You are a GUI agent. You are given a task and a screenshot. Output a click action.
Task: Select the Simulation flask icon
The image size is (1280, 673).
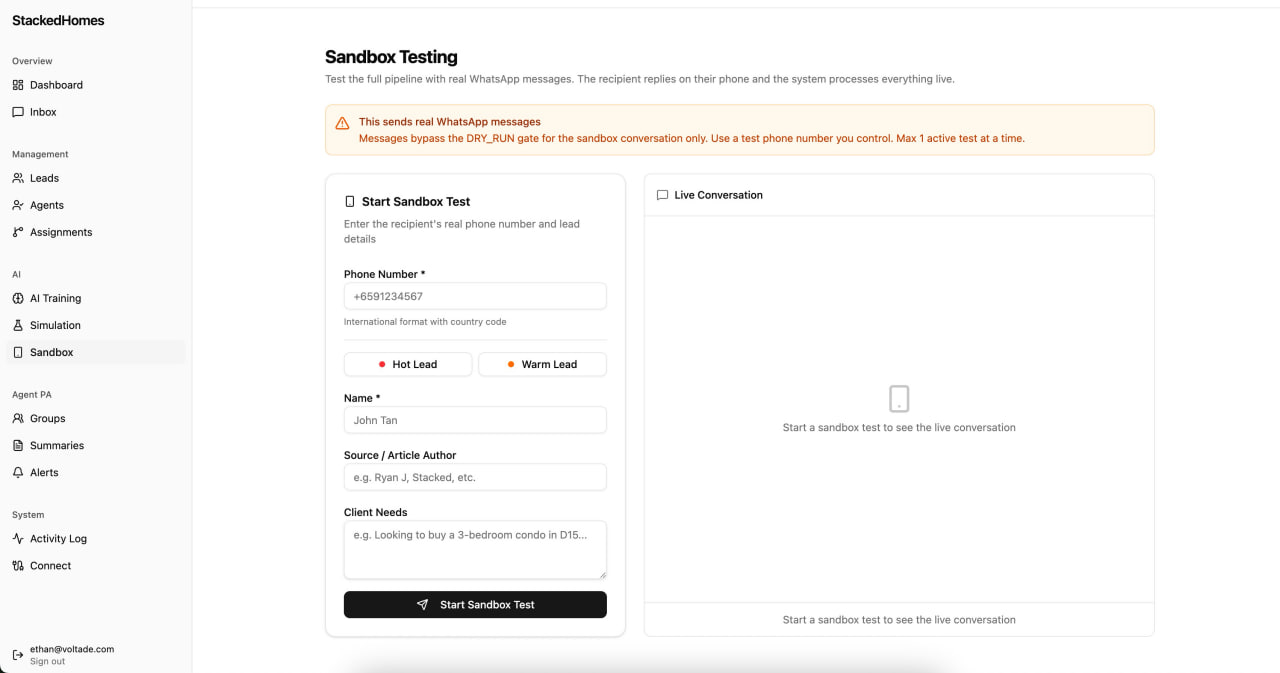(17, 325)
